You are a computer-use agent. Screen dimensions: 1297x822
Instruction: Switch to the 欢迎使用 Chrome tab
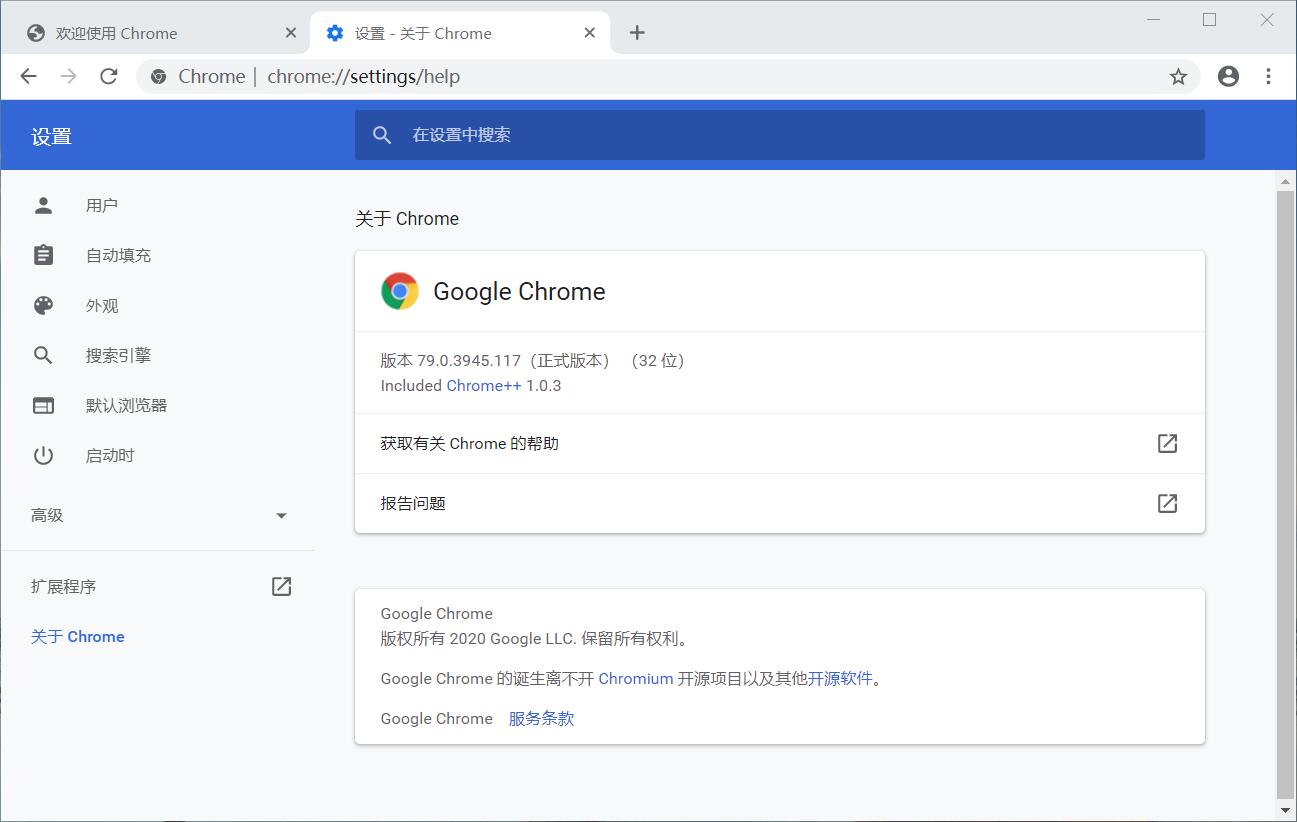tap(150, 33)
